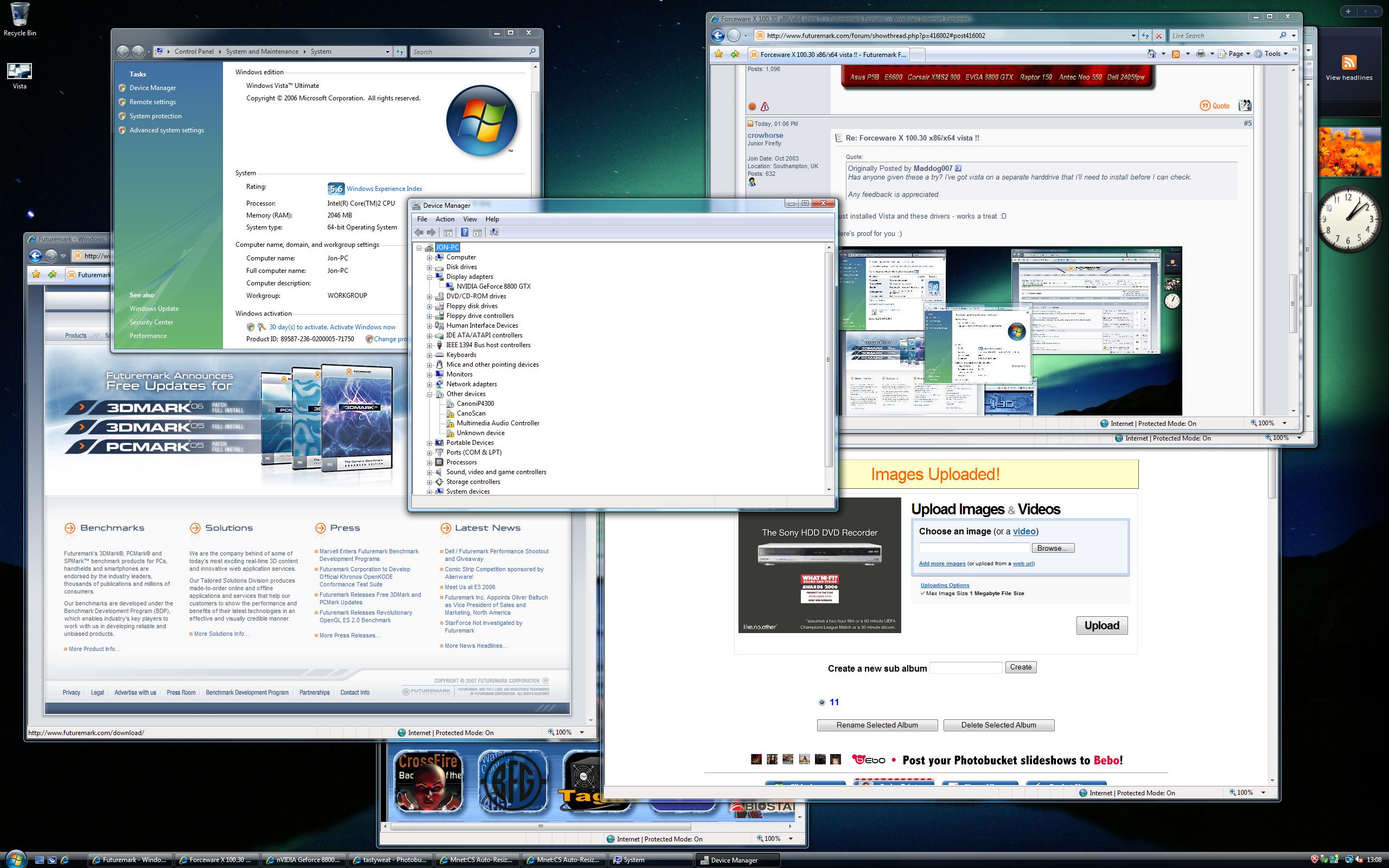Click Live Search input field
Image resolution: width=1389 pixels, height=868 pixels.
pos(1223,36)
